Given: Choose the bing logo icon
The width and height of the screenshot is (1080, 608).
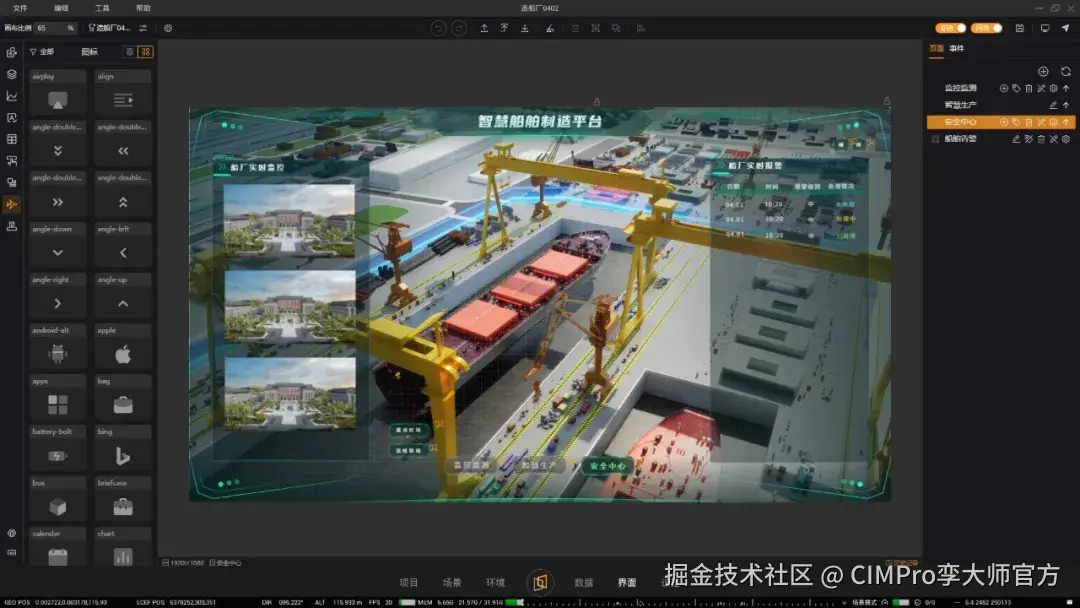Looking at the screenshot, I should coord(123,456).
